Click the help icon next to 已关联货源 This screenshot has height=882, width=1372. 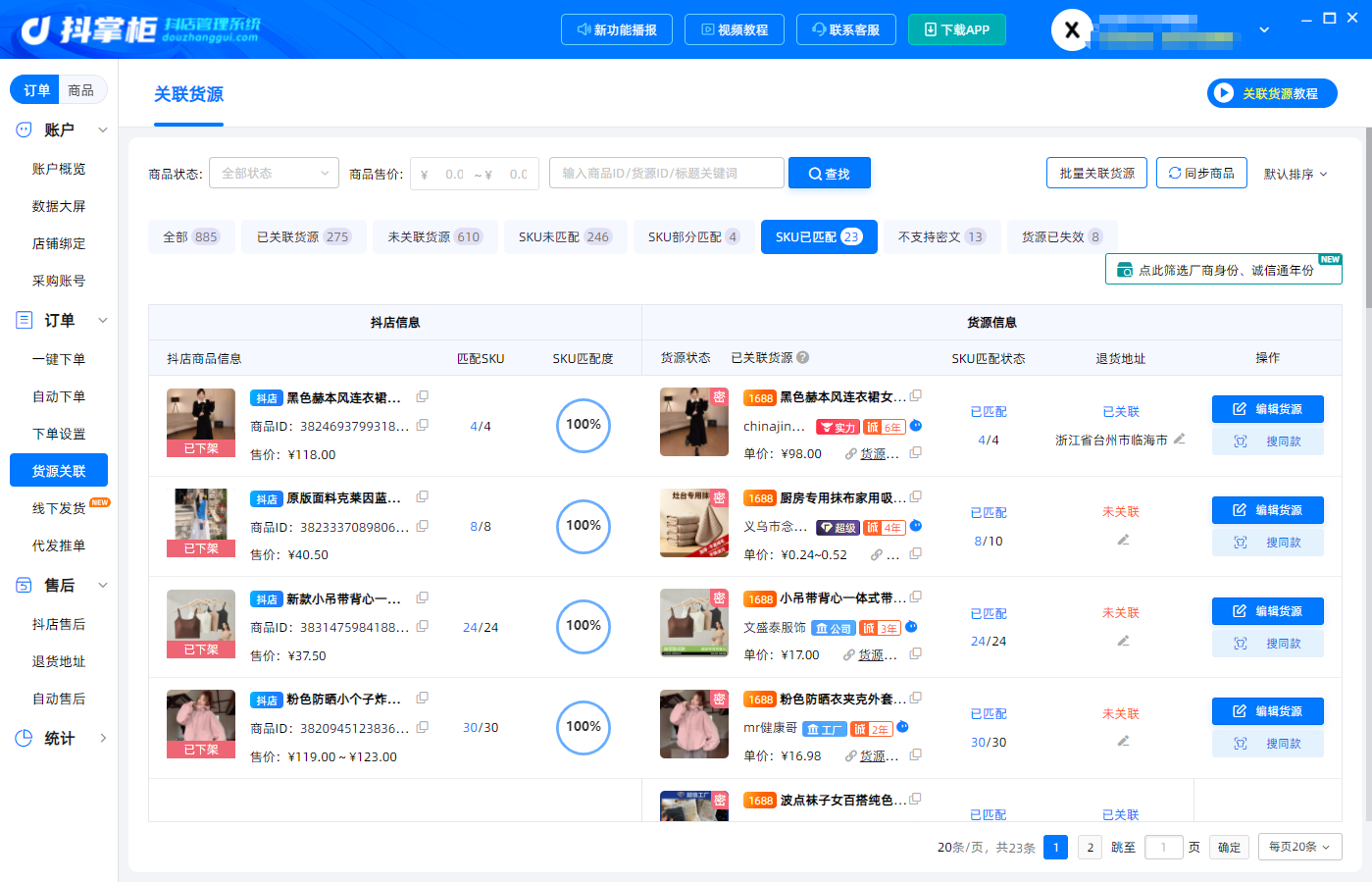tap(802, 358)
